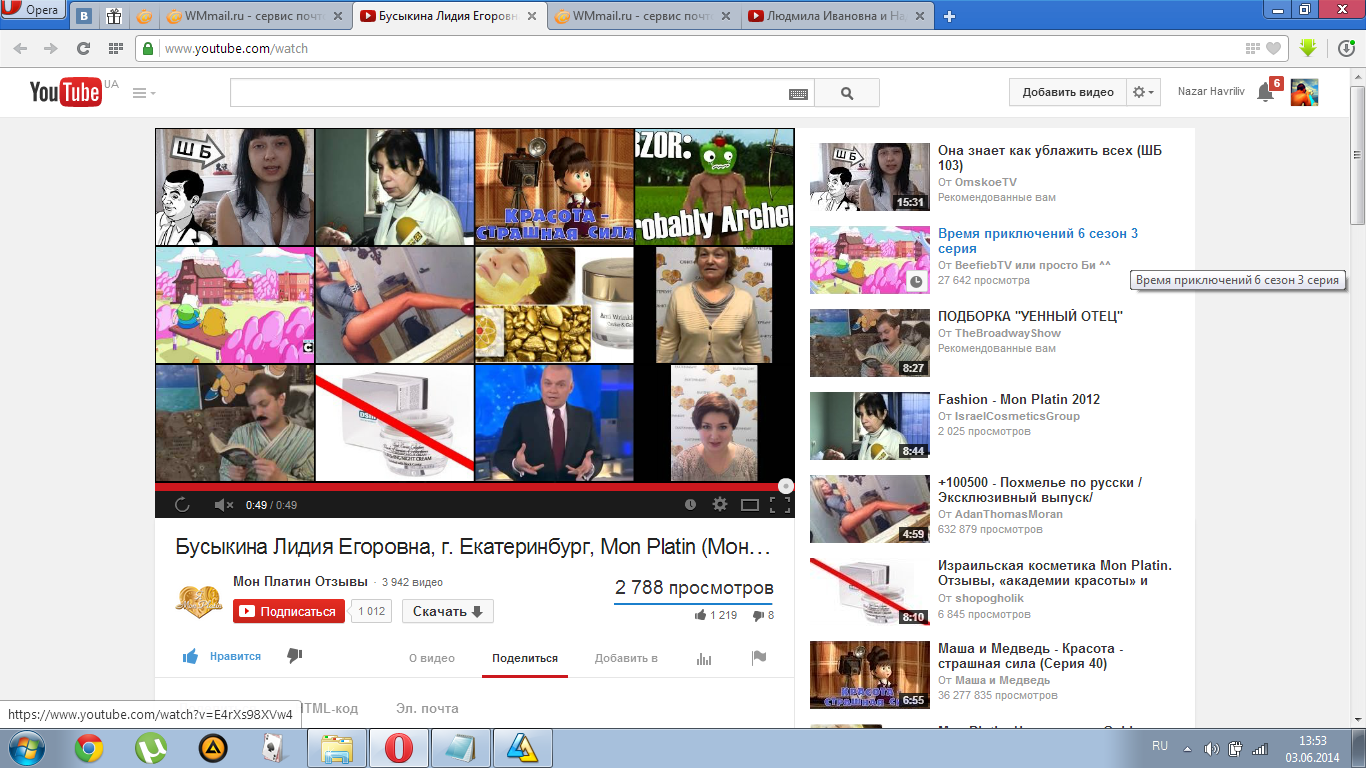Switch to the Эл. почта share tab
1366x768 pixels.
[x=427, y=708]
